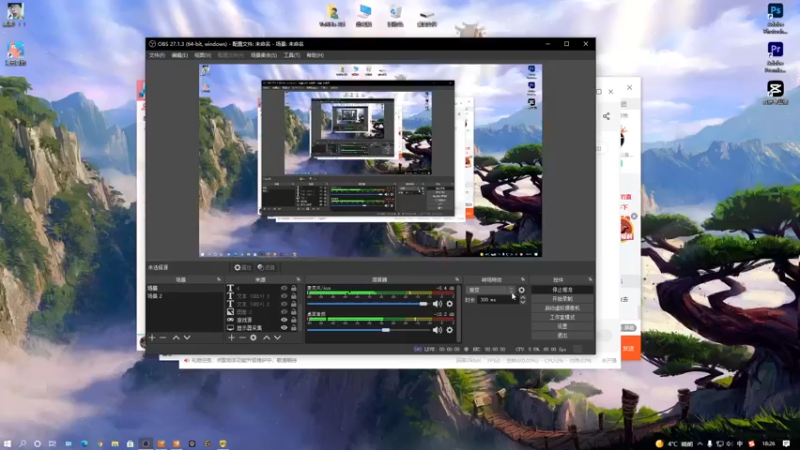The width and height of the screenshot is (800, 450).
Task: Click Start Virtual Camera button
Action: pyautogui.click(x=562, y=308)
